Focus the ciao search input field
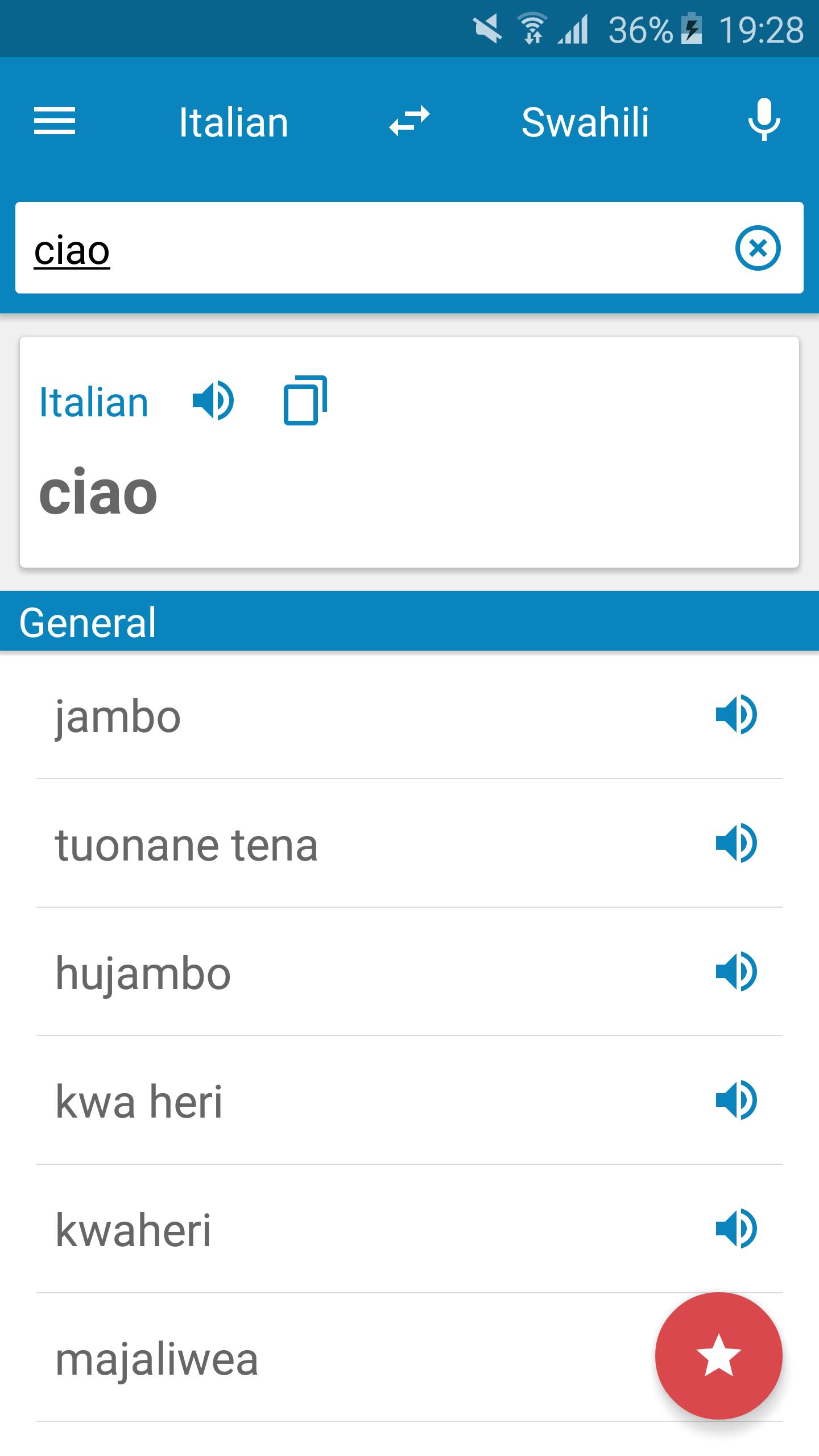Viewport: 819px width, 1456px height. click(x=375, y=248)
